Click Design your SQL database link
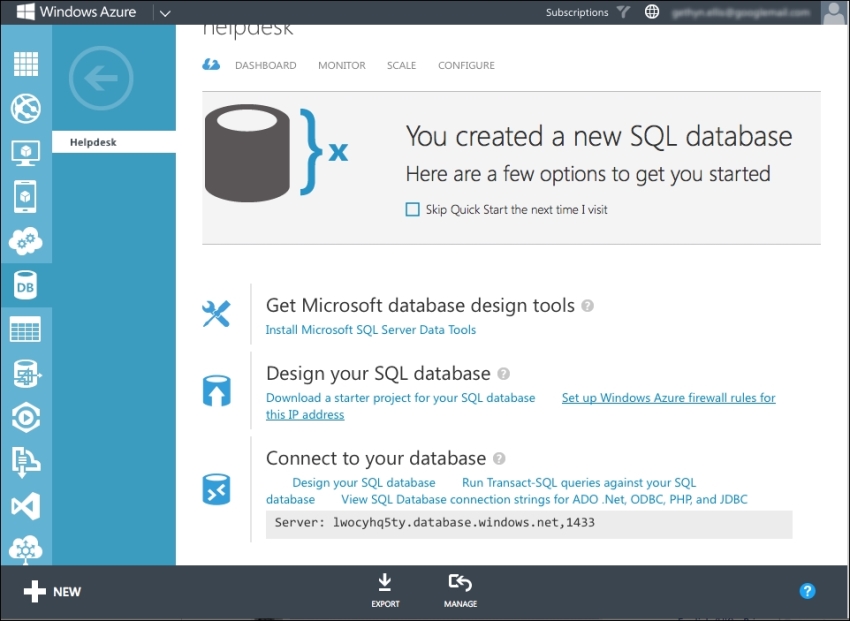Screen dimensions: 850x621 coord(364,483)
